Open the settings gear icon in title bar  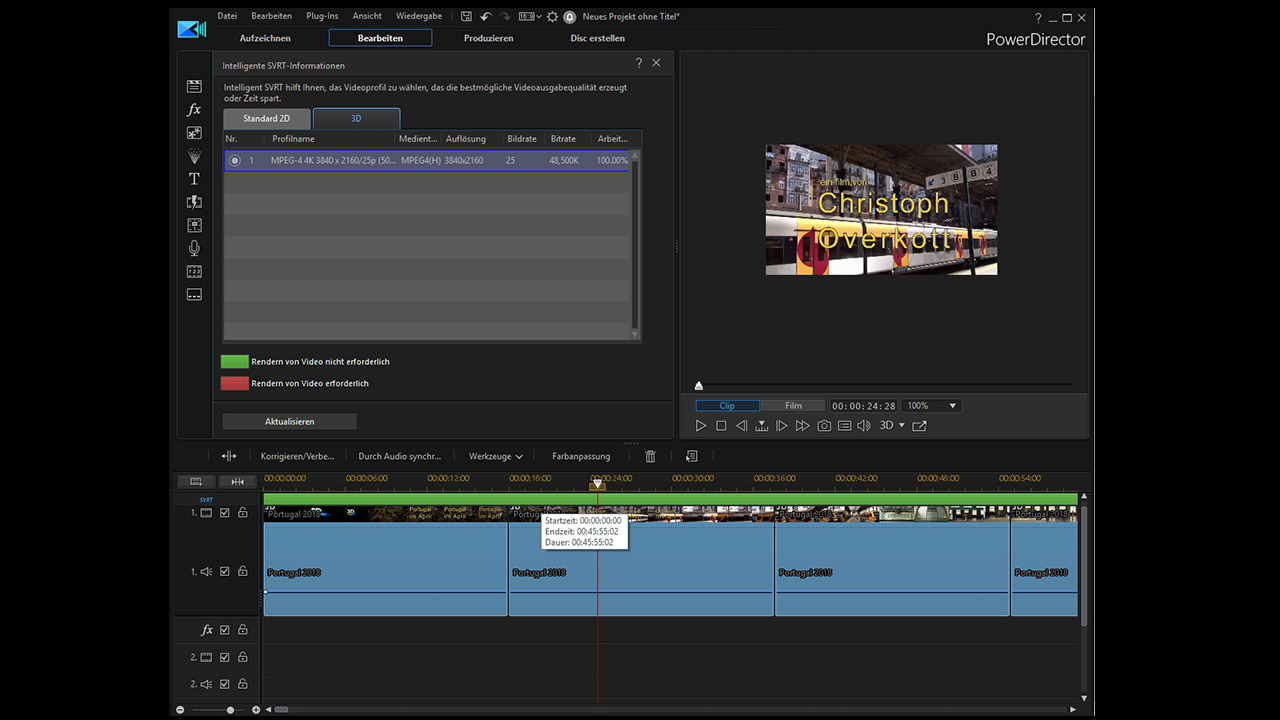pos(552,17)
